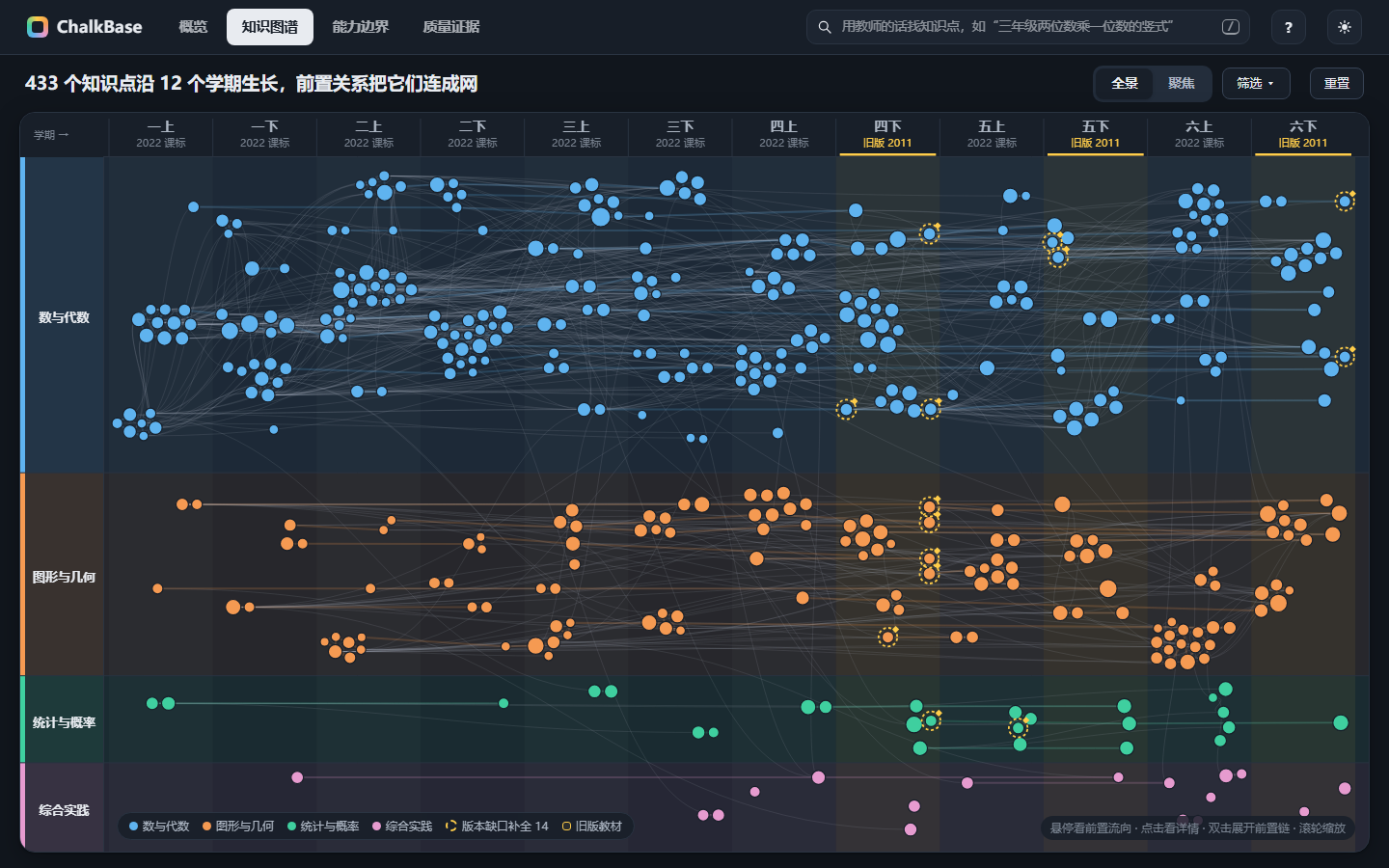
Task: Click the dashed-ring node in 六下 top corner
Action: click(x=1345, y=202)
